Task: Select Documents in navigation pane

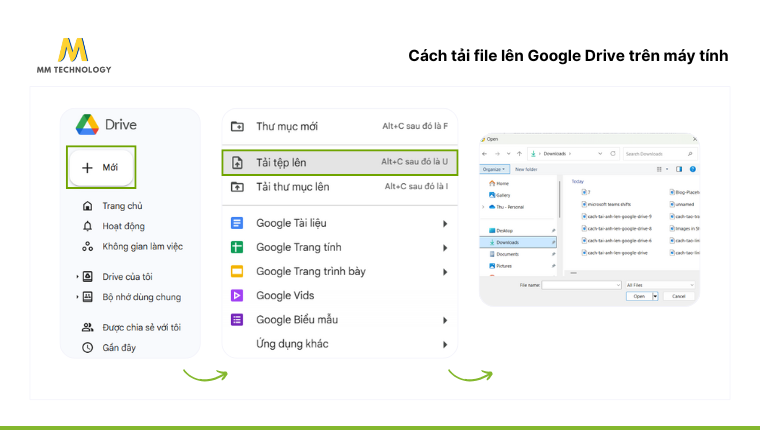Action: (x=518, y=254)
